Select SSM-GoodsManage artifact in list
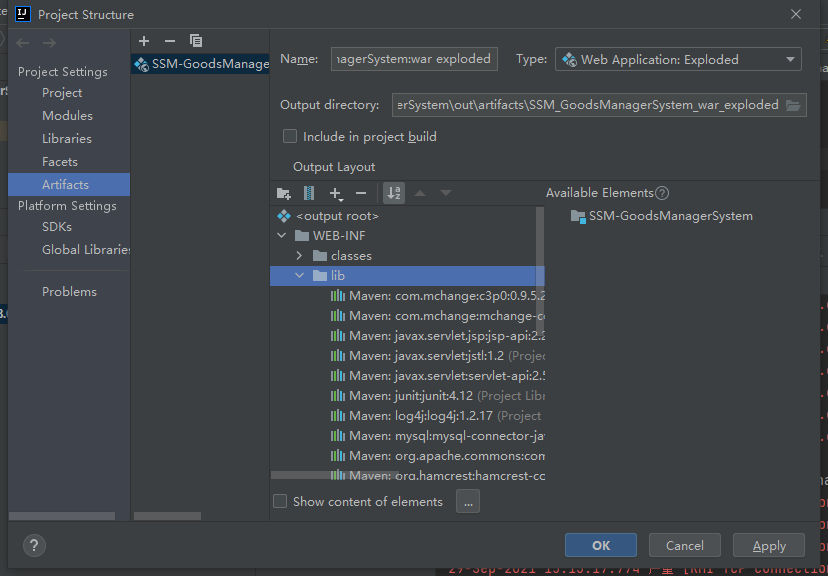Image resolution: width=828 pixels, height=576 pixels. click(x=200, y=64)
